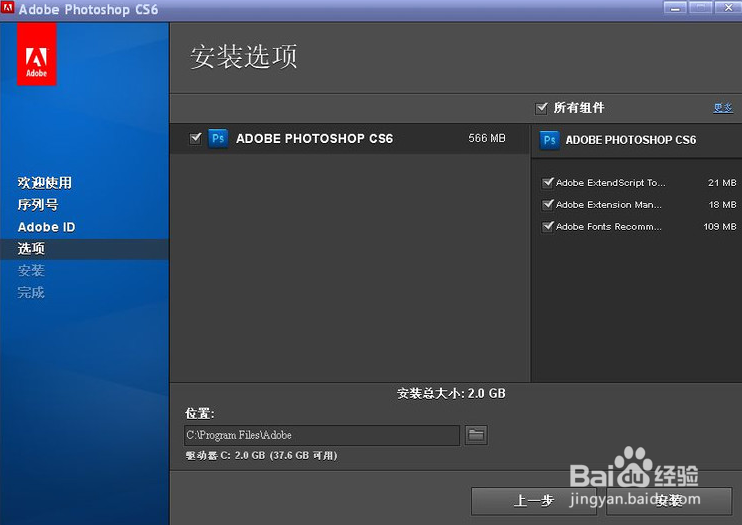This screenshot has height=525, width=742.
Task: Close the Photoshop CS6 installer window
Action: tap(728, 8)
